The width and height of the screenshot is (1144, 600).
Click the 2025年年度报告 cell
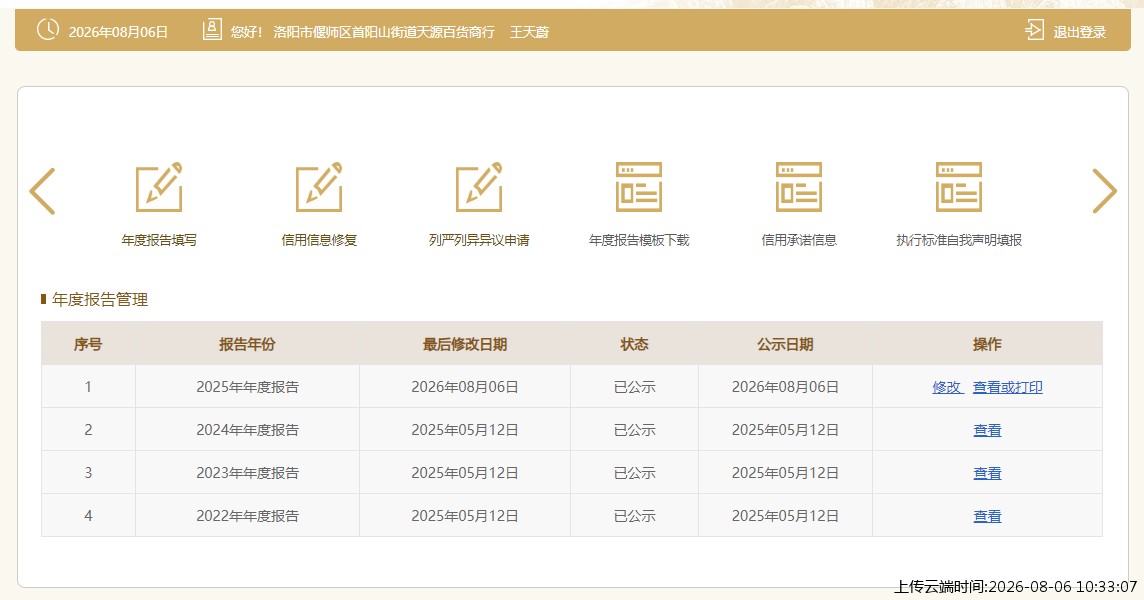coord(247,387)
